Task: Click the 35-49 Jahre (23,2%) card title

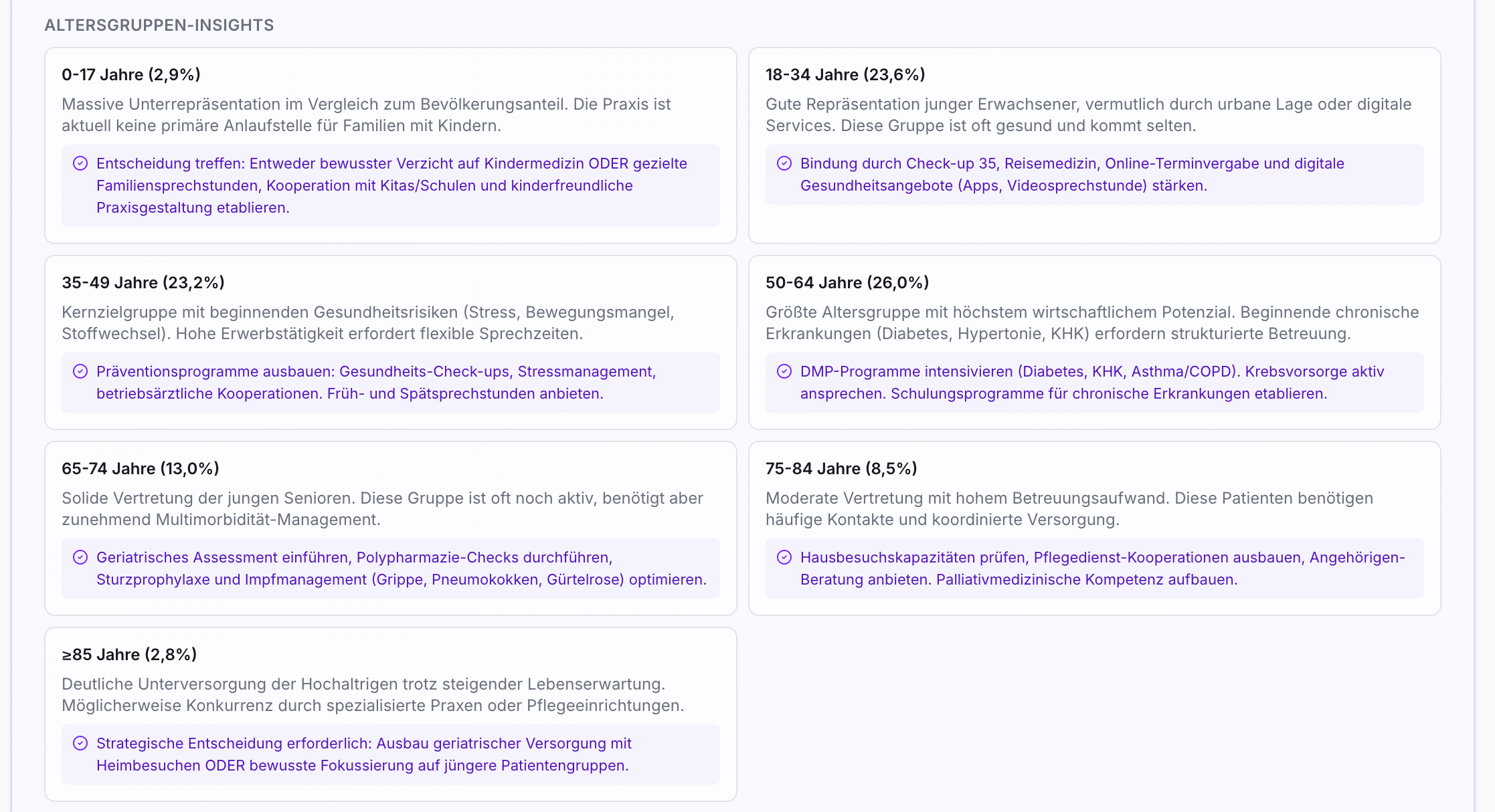Action: point(143,282)
